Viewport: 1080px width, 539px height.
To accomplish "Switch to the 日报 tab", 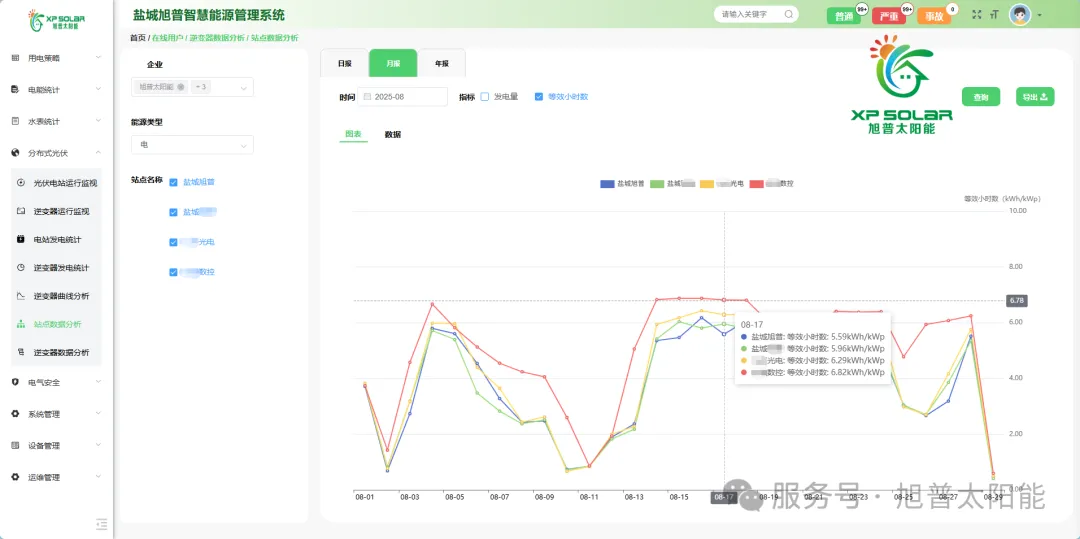I will [x=344, y=63].
